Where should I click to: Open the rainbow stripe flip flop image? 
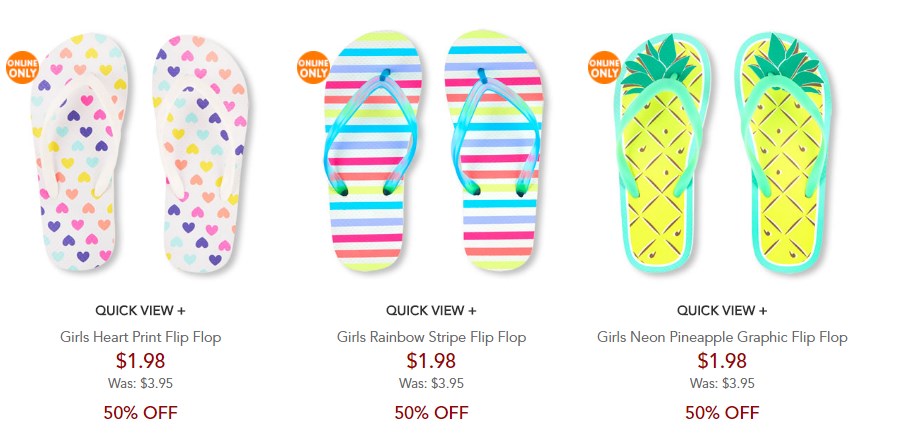(433, 151)
